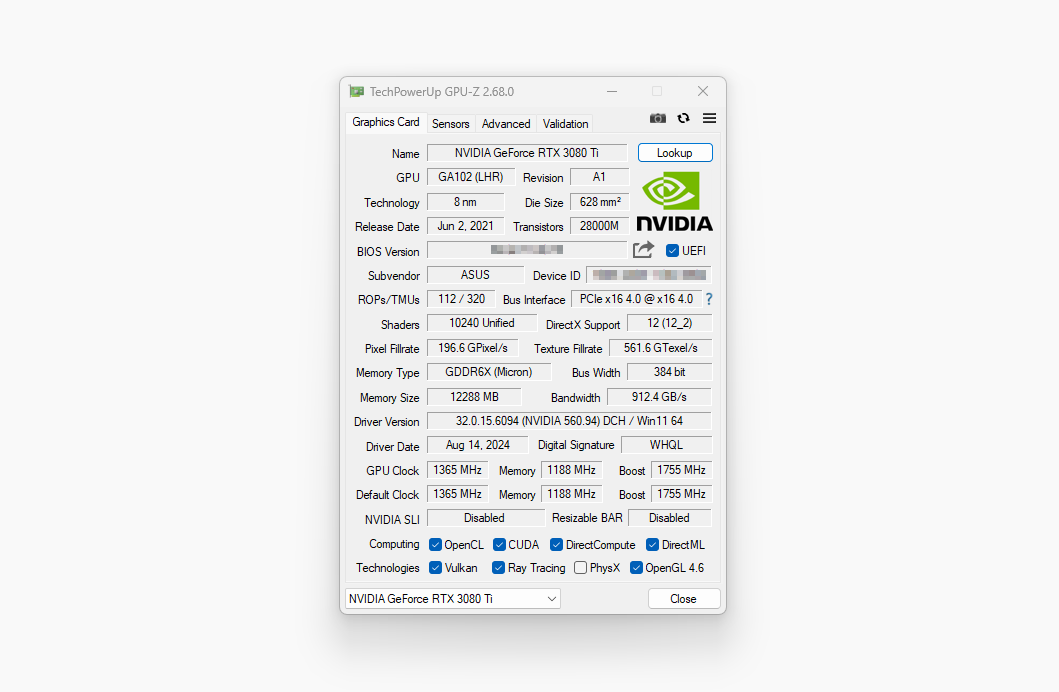Click the Lookup button

pos(675,153)
